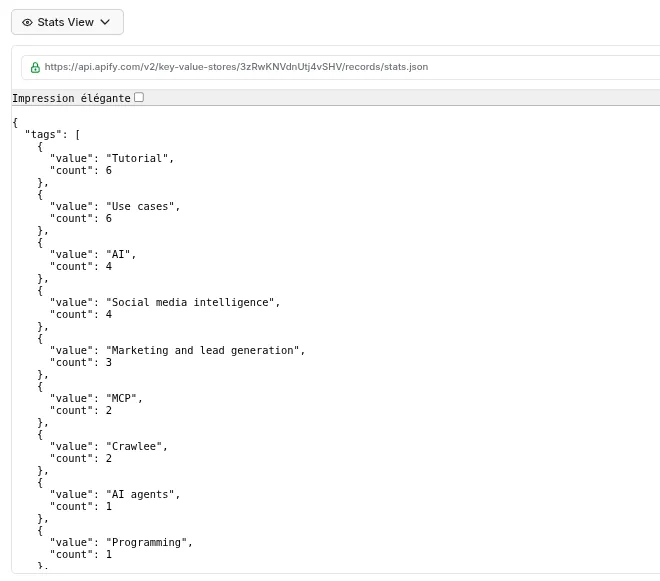Click the chevron arrow beside Stats View
Screen dimensions: 660x581
(x=105, y=22)
